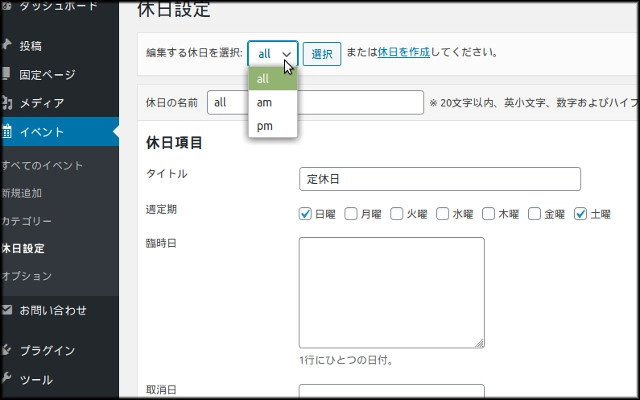Image resolution: width=640 pixels, height=400 pixels.
Task: Choose the 'all' option in dropdown list
Action: click(x=273, y=79)
